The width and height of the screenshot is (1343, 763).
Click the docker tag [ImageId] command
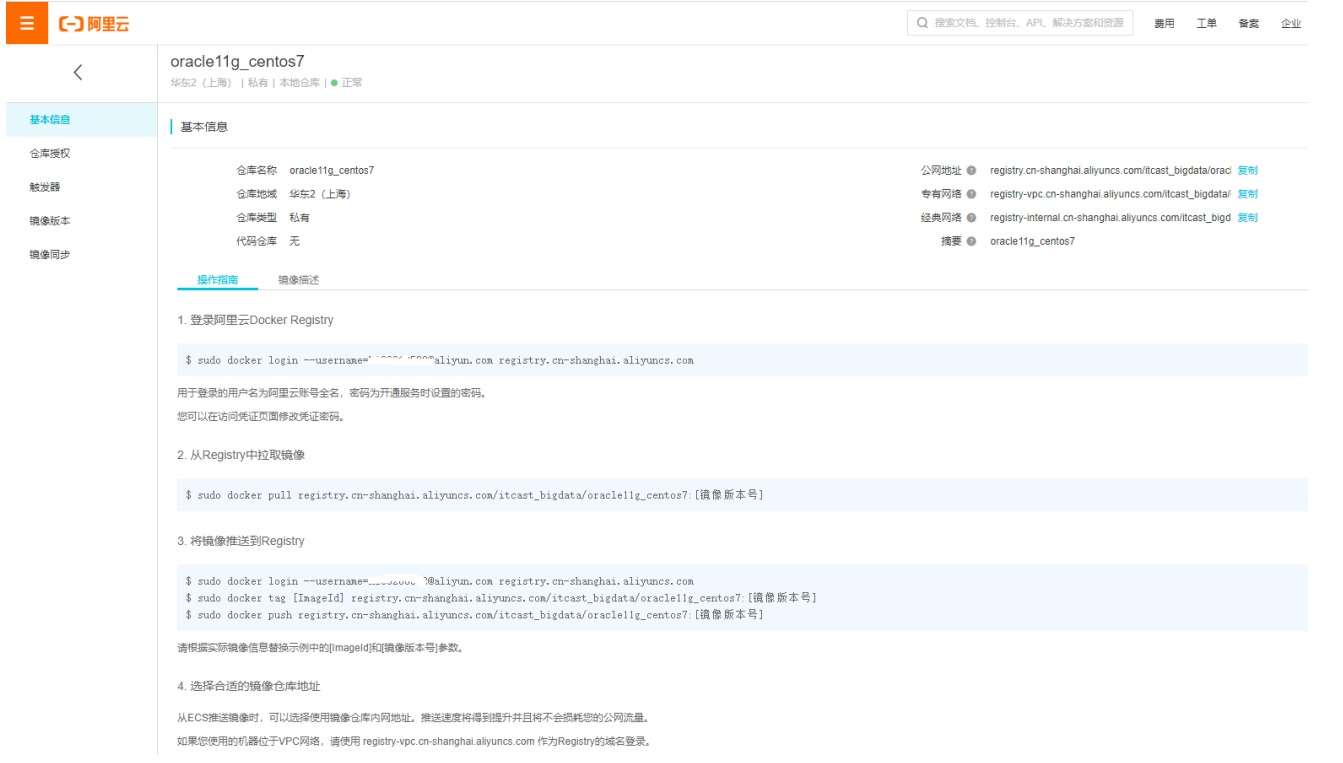coord(500,598)
